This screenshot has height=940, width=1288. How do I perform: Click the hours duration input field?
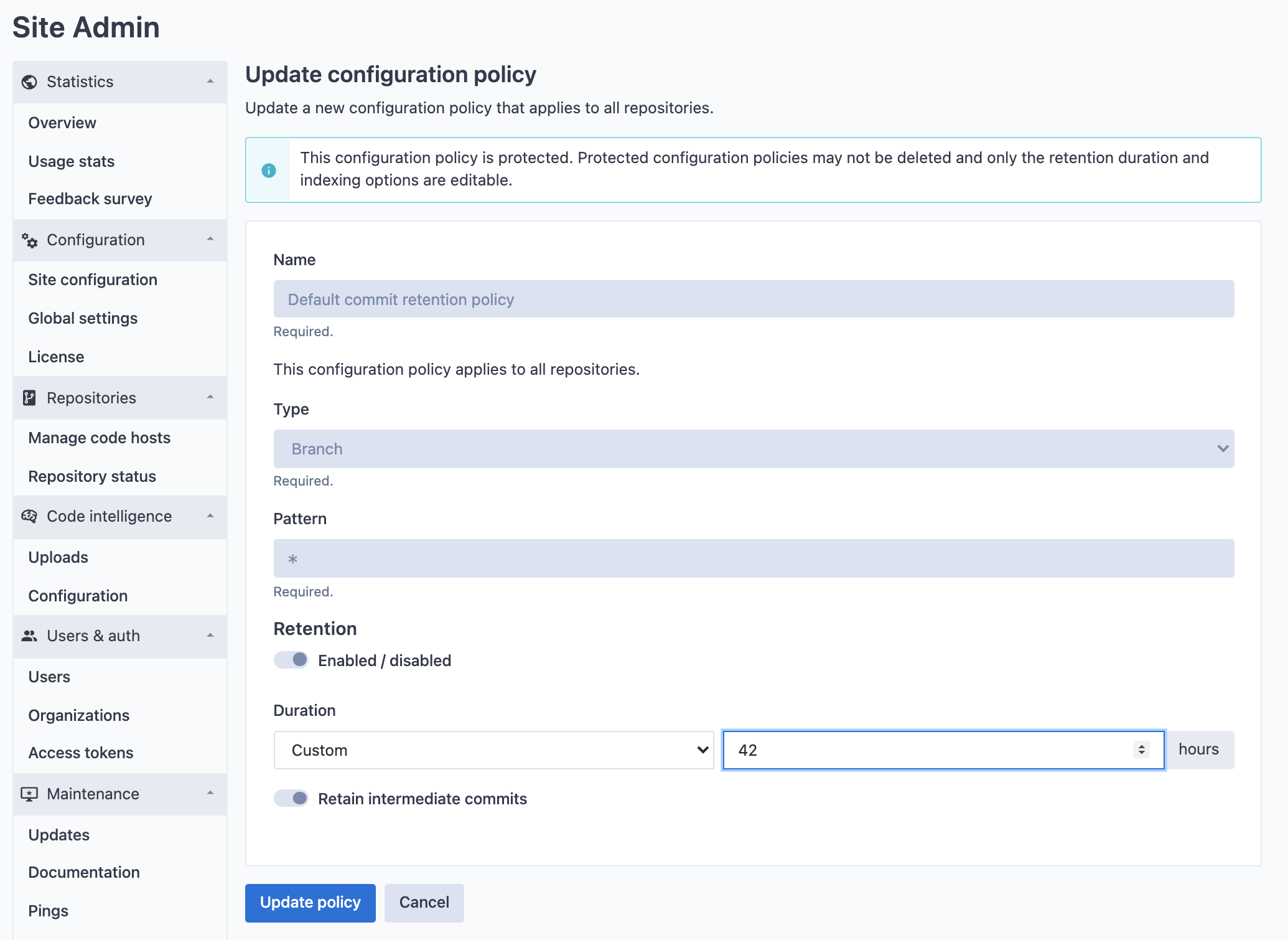click(941, 750)
